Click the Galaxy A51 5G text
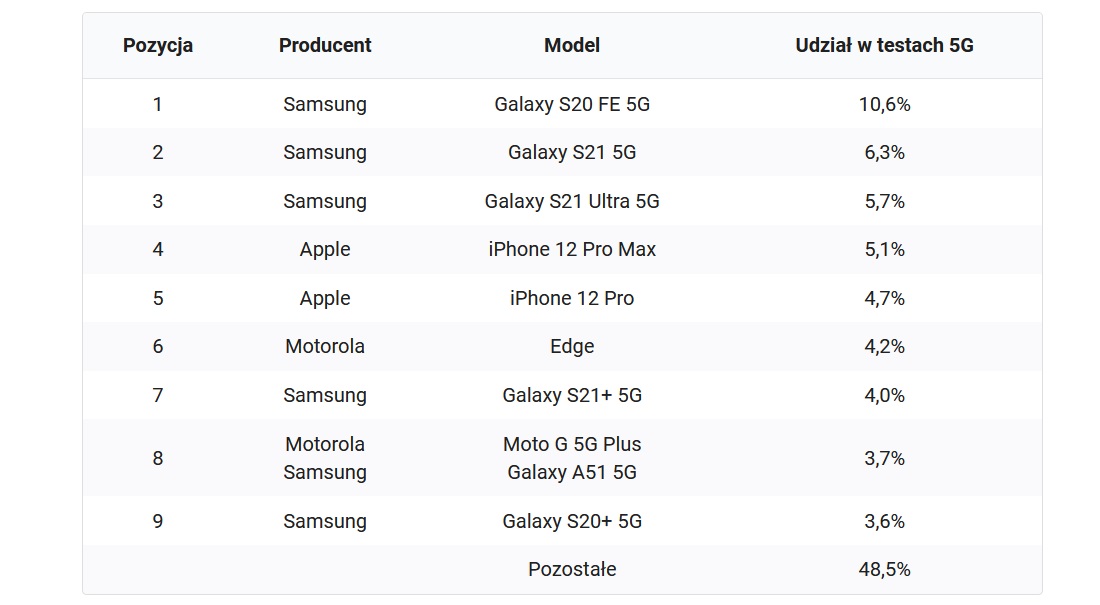 pyautogui.click(x=572, y=472)
